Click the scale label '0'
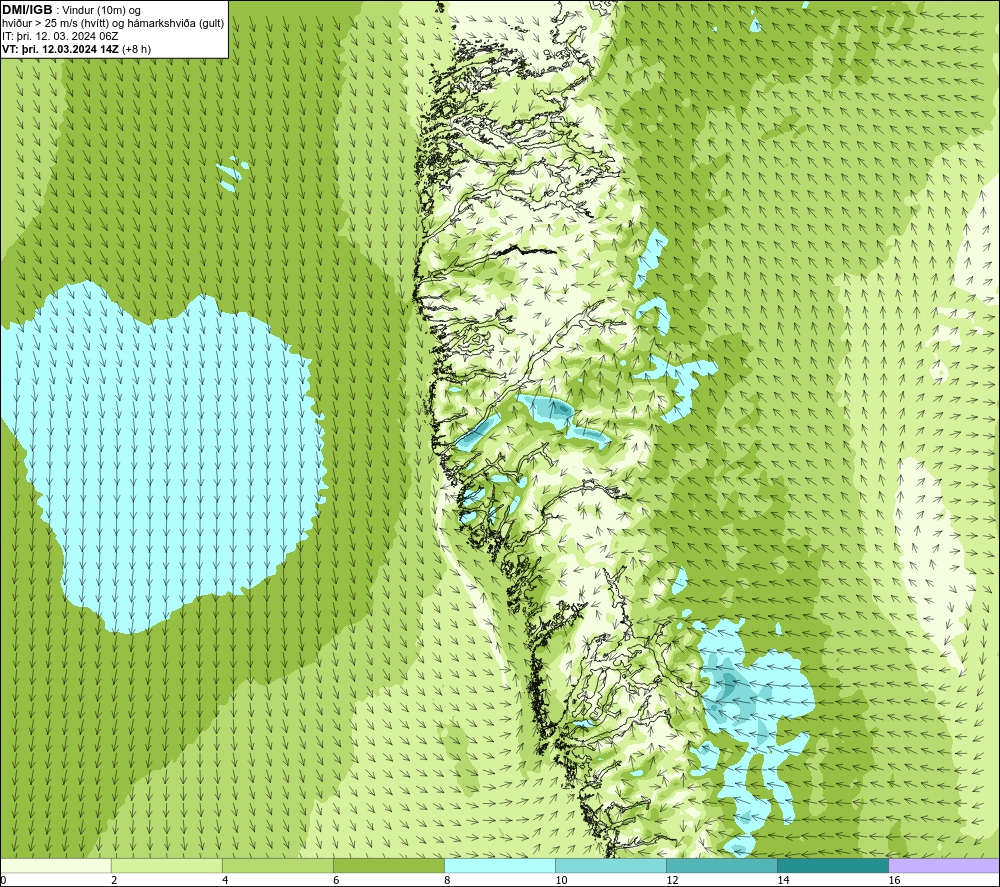Viewport: 1000px width, 887px height. (x=3, y=881)
